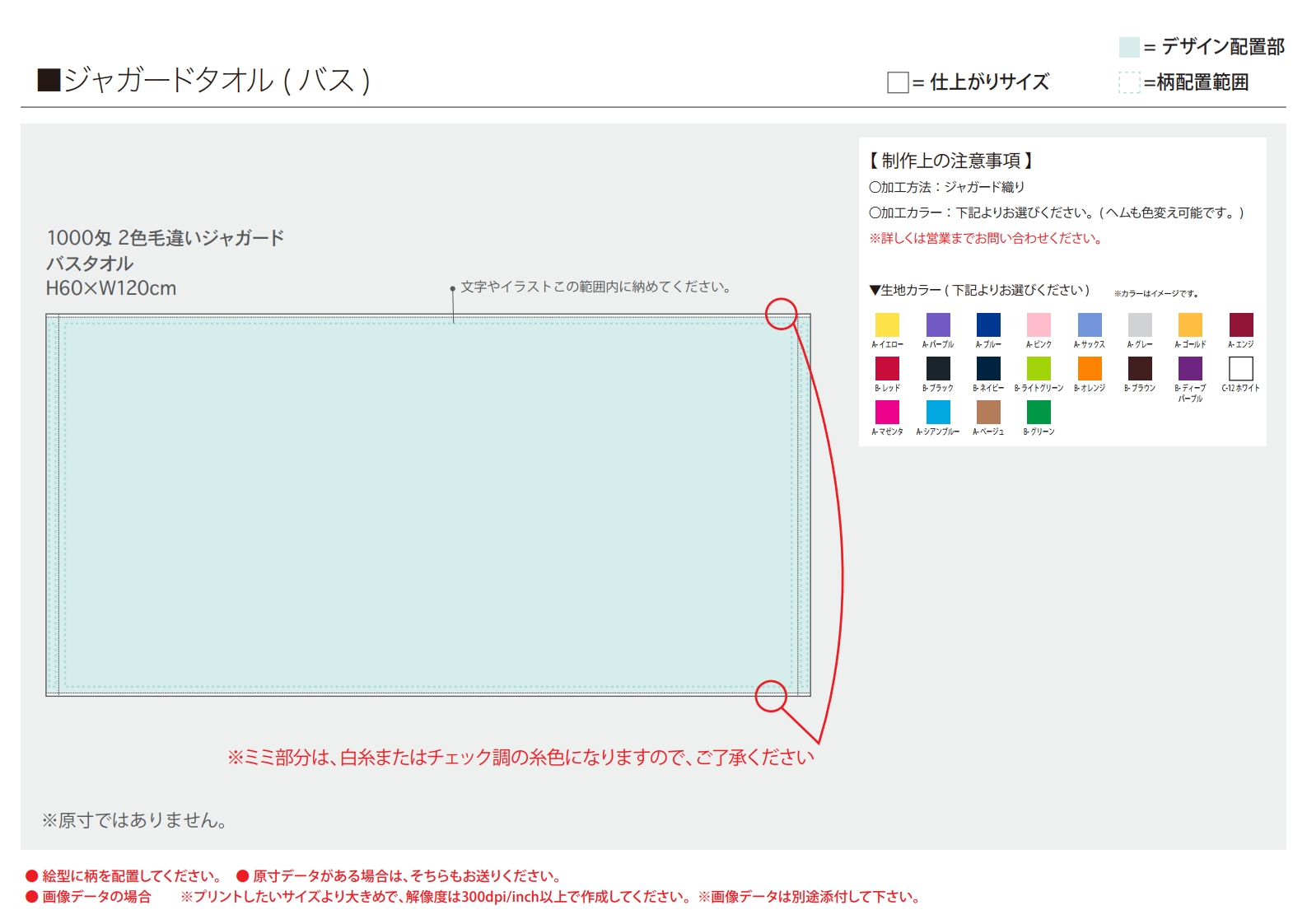Click the バスタオル label
The width and height of the screenshot is (1307, 924).
[x=90, y=264]
